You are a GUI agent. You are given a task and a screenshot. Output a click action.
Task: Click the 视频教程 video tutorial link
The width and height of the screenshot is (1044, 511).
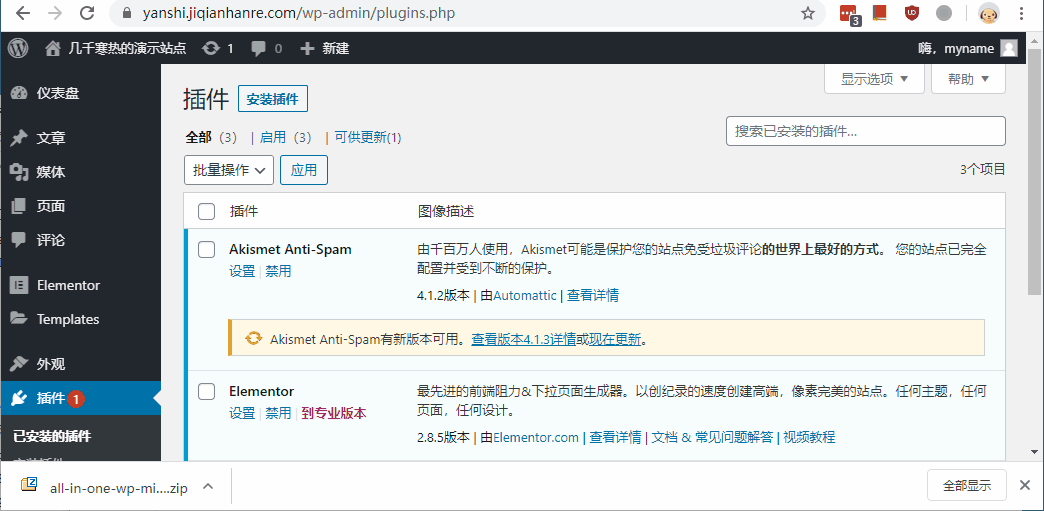(x=809, y=437)
